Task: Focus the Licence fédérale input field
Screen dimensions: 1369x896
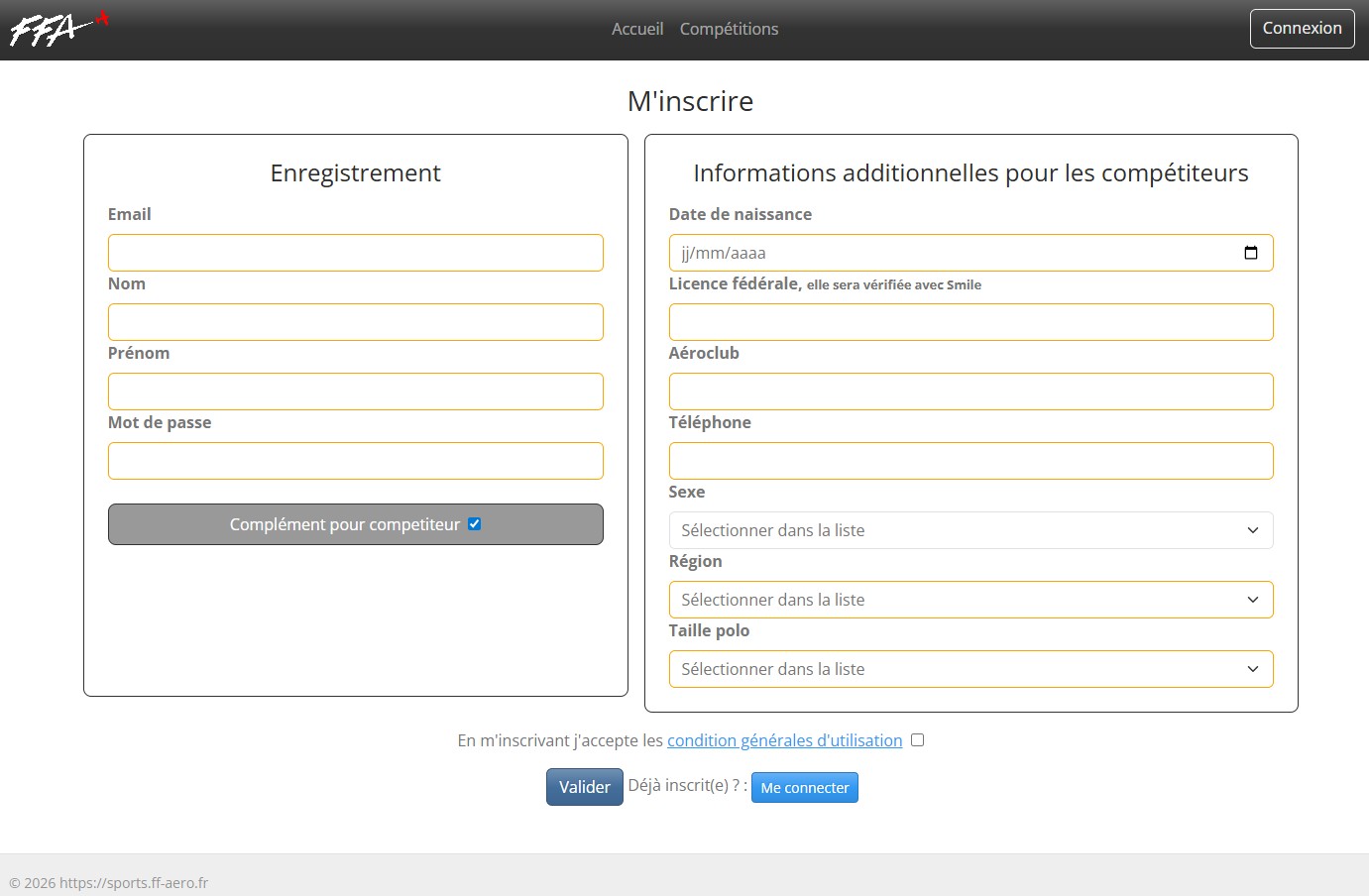Action: [970, 322]
